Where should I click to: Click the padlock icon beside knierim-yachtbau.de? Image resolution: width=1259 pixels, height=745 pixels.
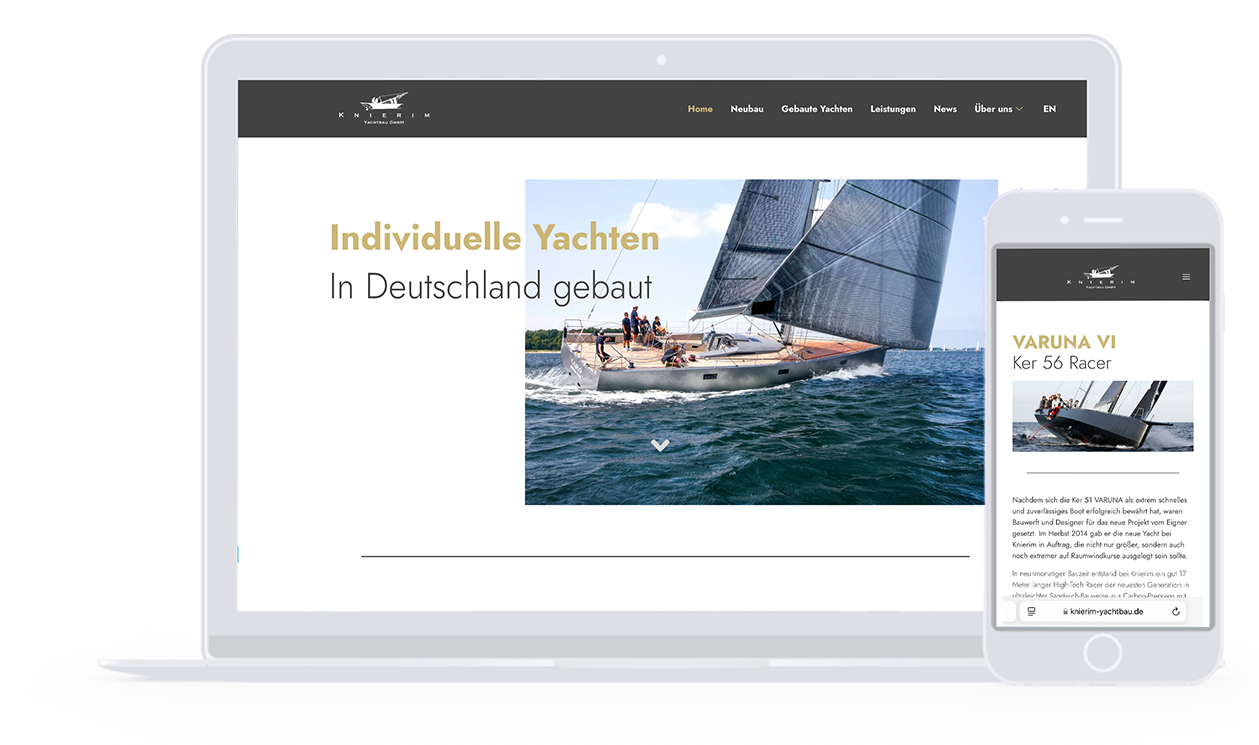tap(1065, 611)
